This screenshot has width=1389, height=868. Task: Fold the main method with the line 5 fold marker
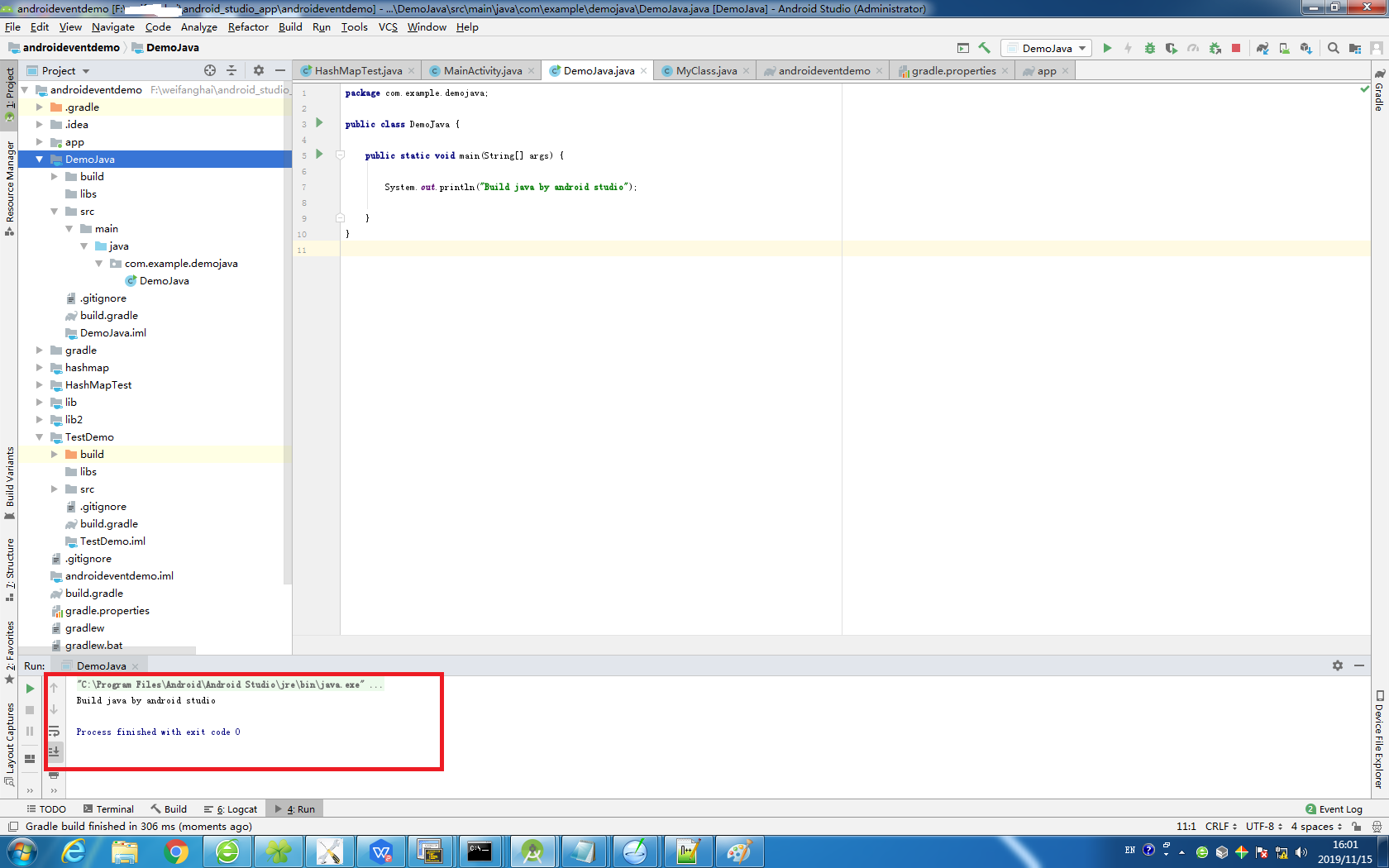pyautogui.click(x=340, y=155)
